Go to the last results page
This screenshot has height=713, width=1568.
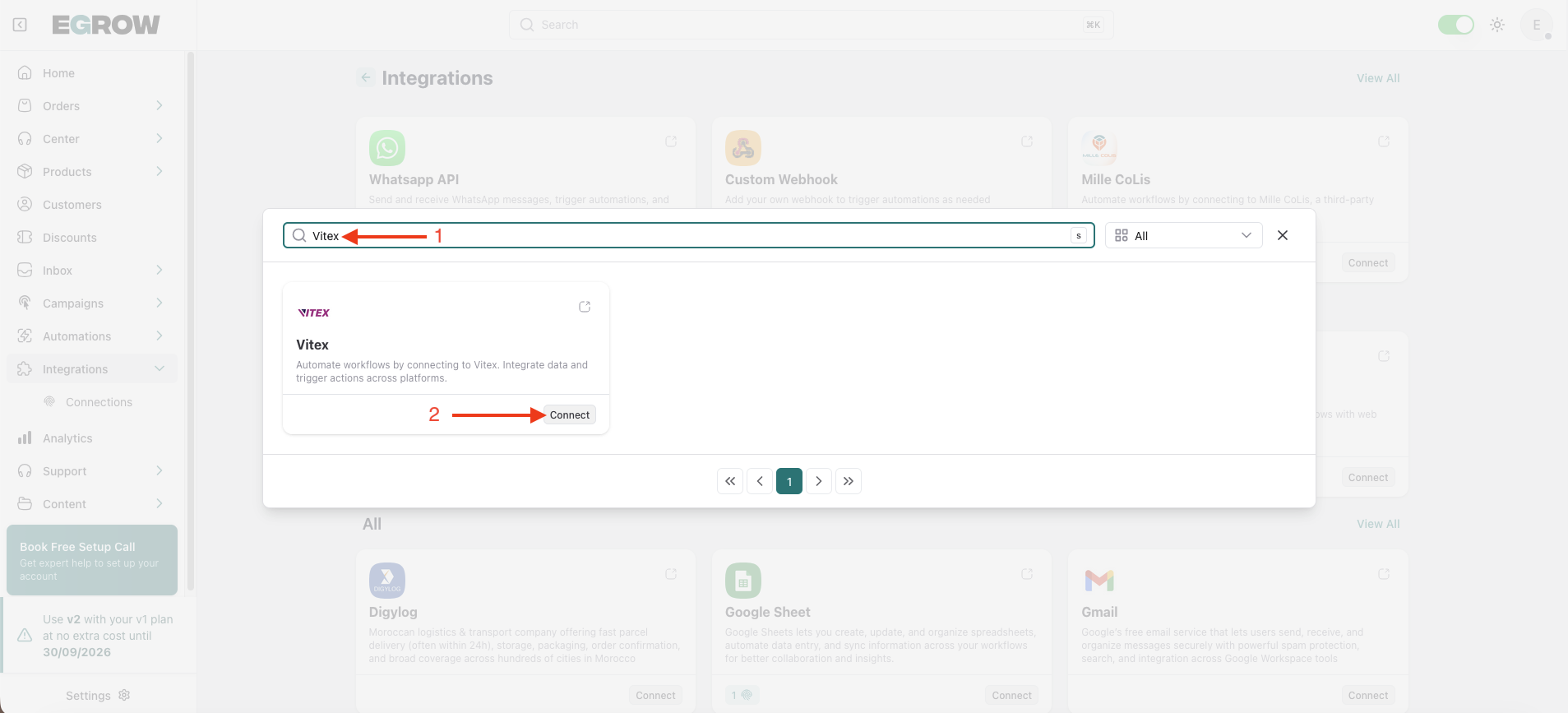[849, 481]
